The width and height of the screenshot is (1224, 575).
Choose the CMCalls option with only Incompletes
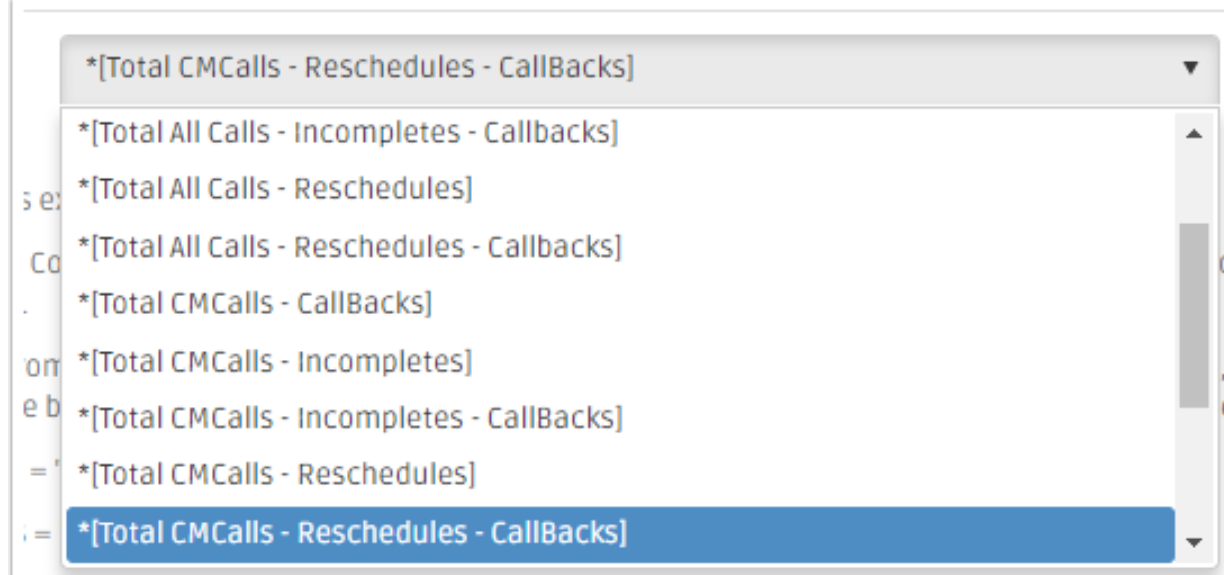(620, 360)
